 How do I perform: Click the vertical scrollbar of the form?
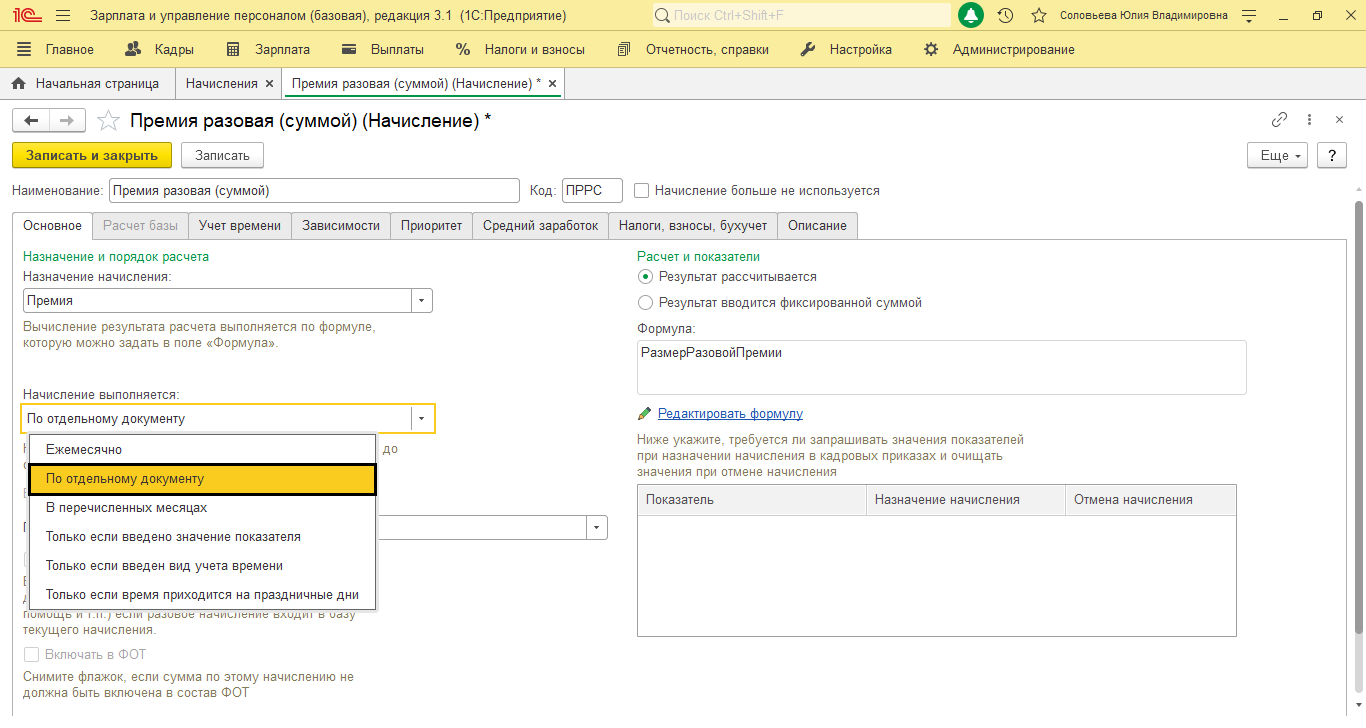(1359, 415)
